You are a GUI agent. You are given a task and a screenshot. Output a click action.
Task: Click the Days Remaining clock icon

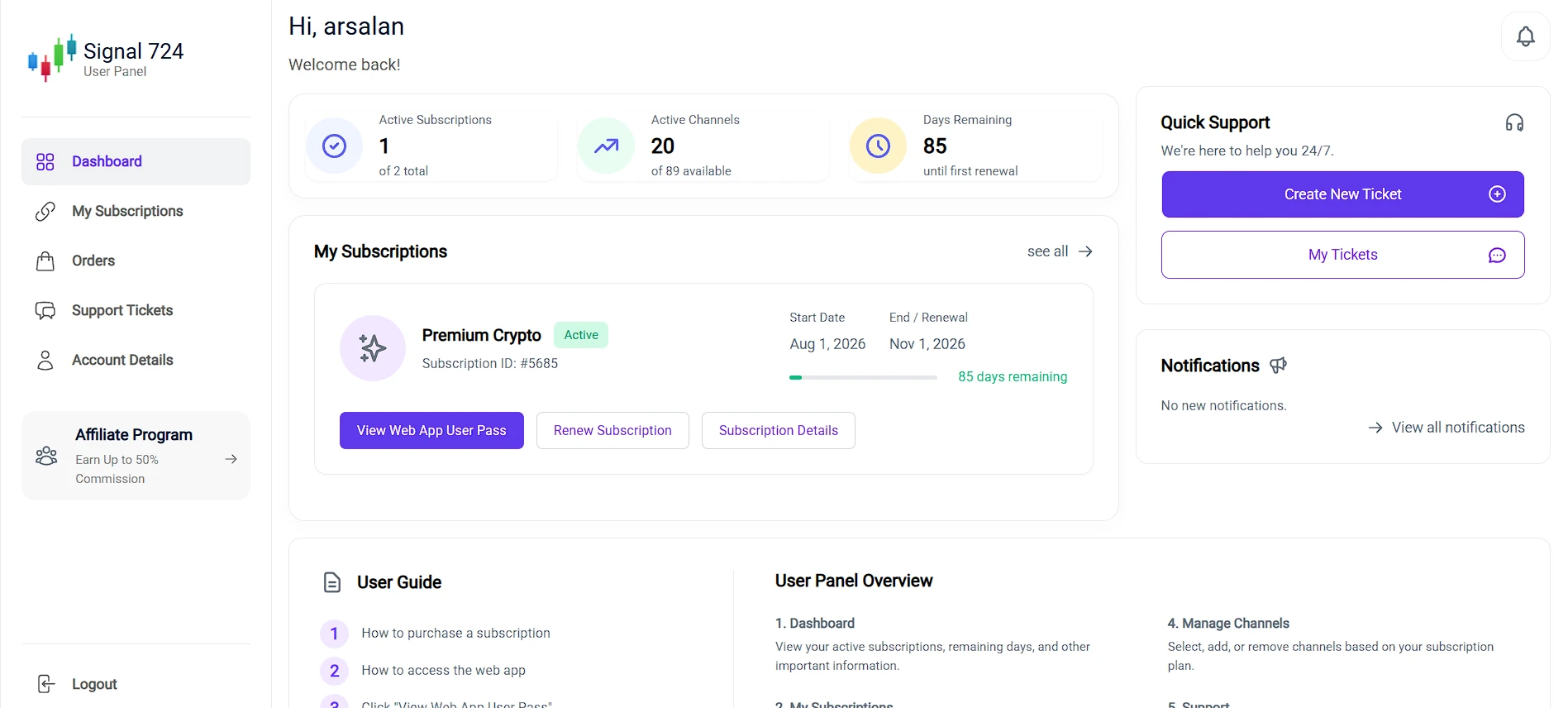coord(878,146)
